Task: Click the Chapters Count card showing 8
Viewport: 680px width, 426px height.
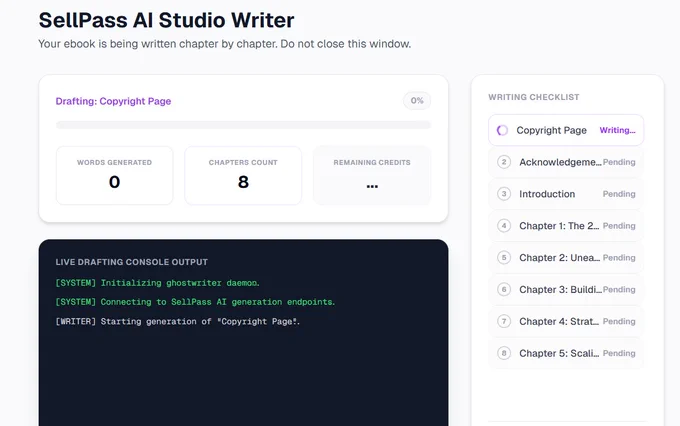Action: (243, 175)
